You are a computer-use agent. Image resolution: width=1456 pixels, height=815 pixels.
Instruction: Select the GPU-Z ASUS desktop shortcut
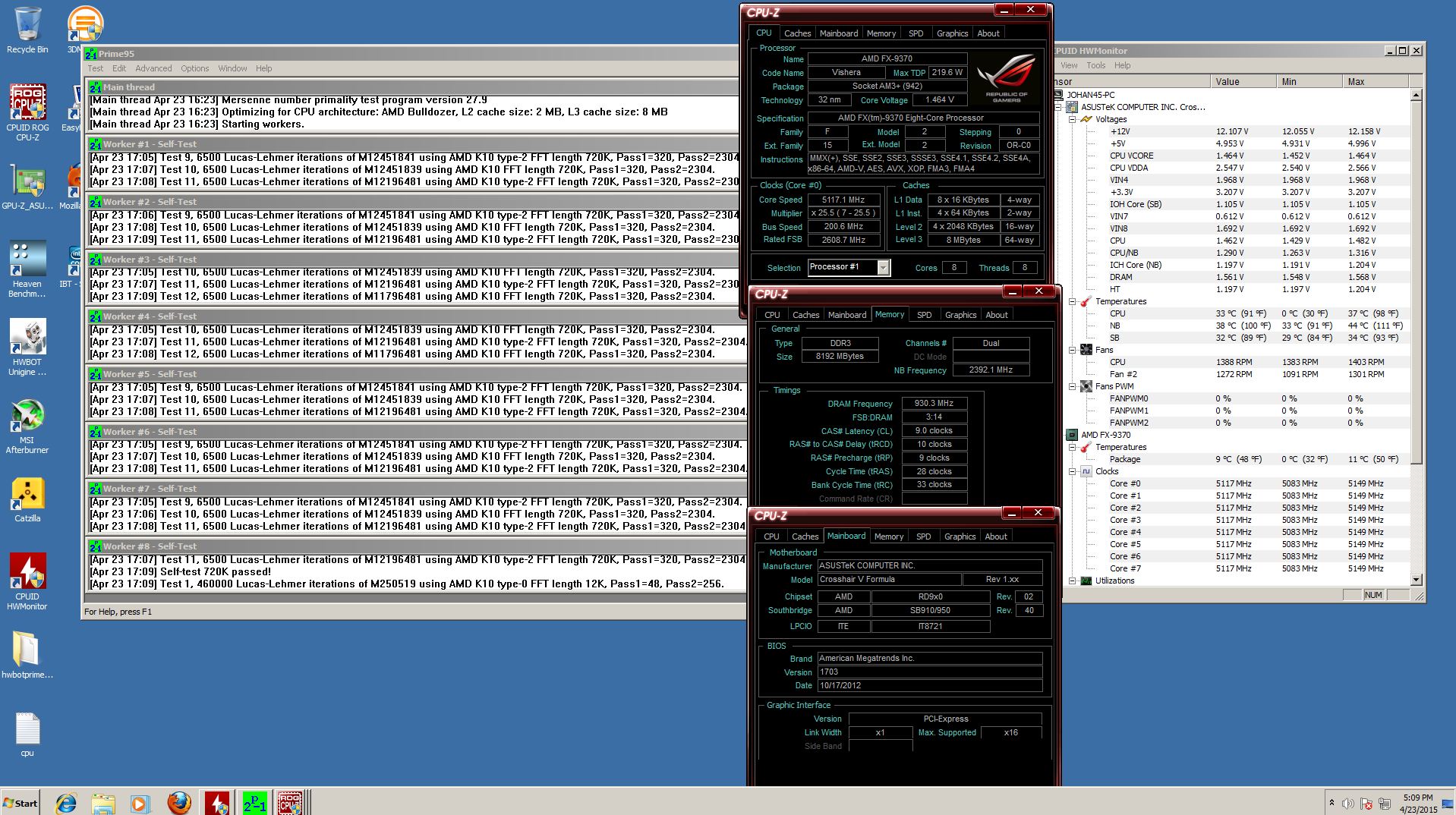tap(27, 187)
